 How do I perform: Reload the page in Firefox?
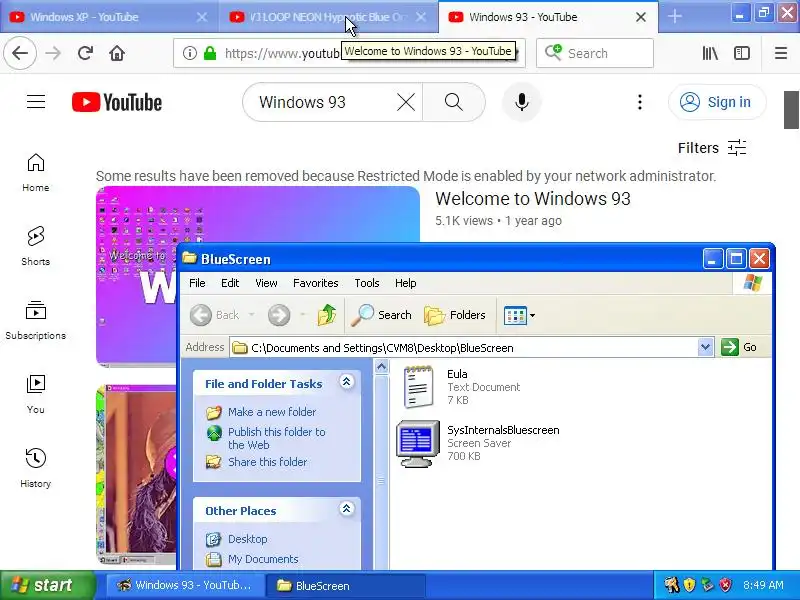[x=85, y=53]
